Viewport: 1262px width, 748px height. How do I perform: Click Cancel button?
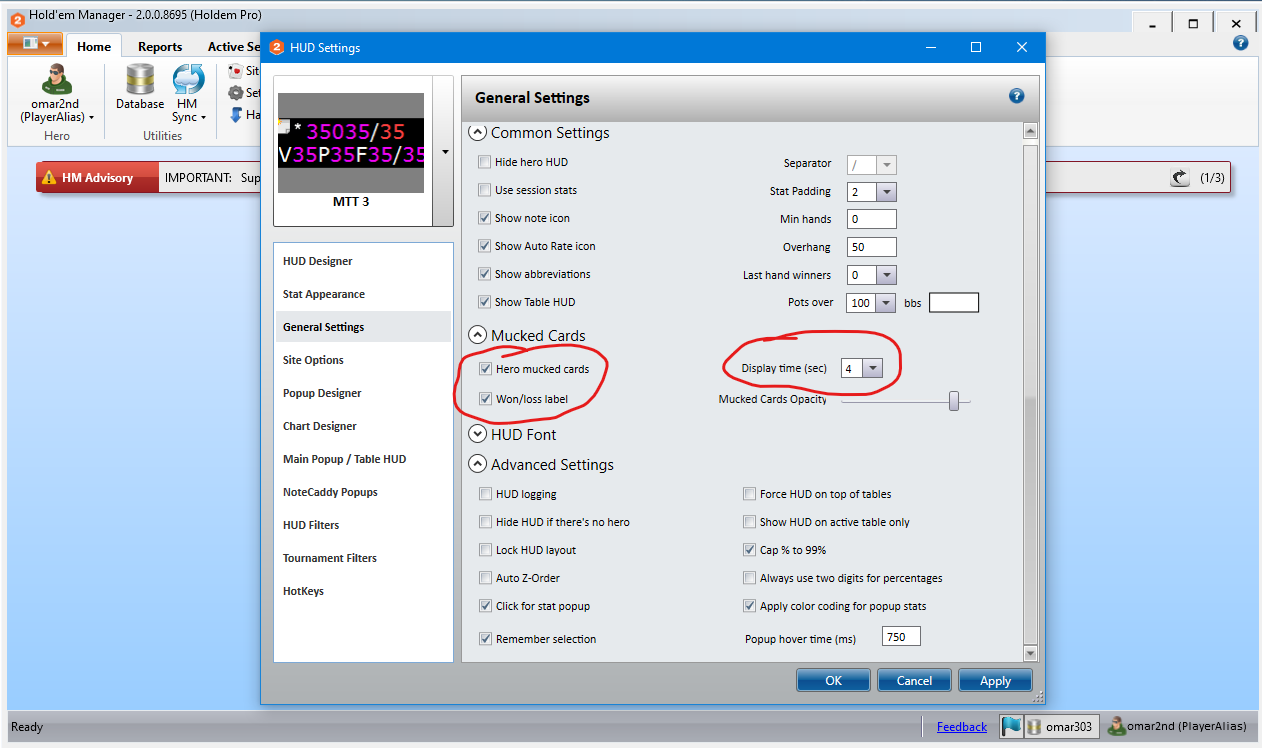click(x=914, y=680)
